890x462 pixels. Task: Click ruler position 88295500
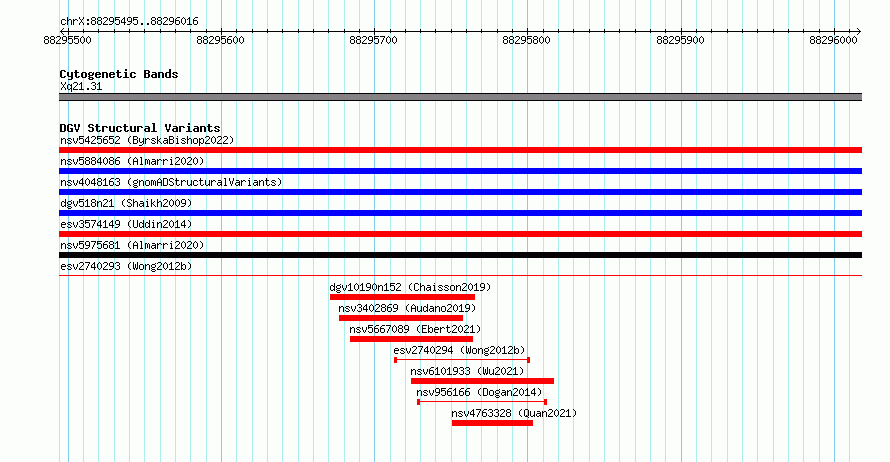pyautogui.click(x=67, y=40)
